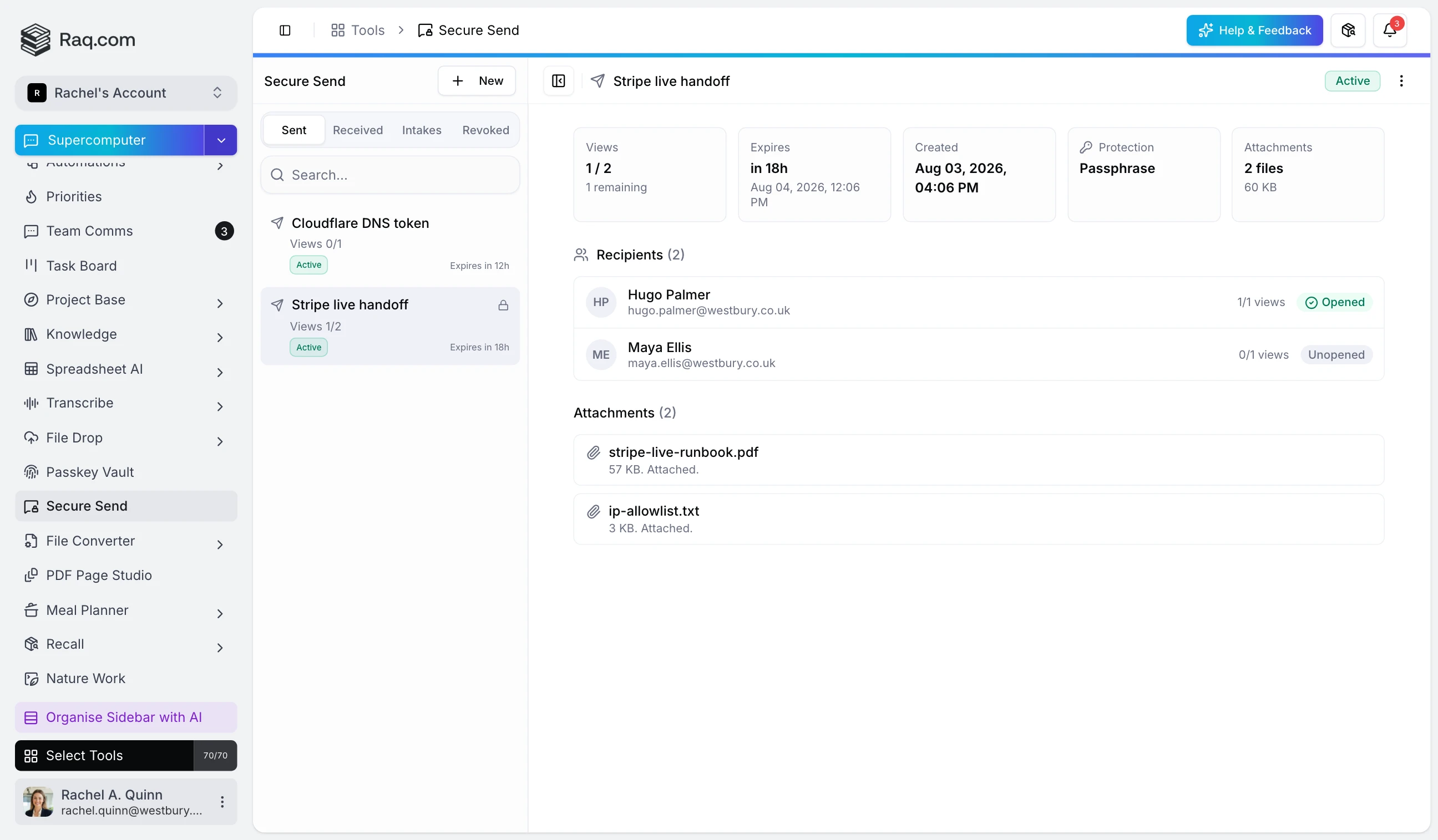Expand the Supercomputer dropdown arrow
This screenshot has height=840, width=1438.
pyautogui.click(x=221, y=140)
